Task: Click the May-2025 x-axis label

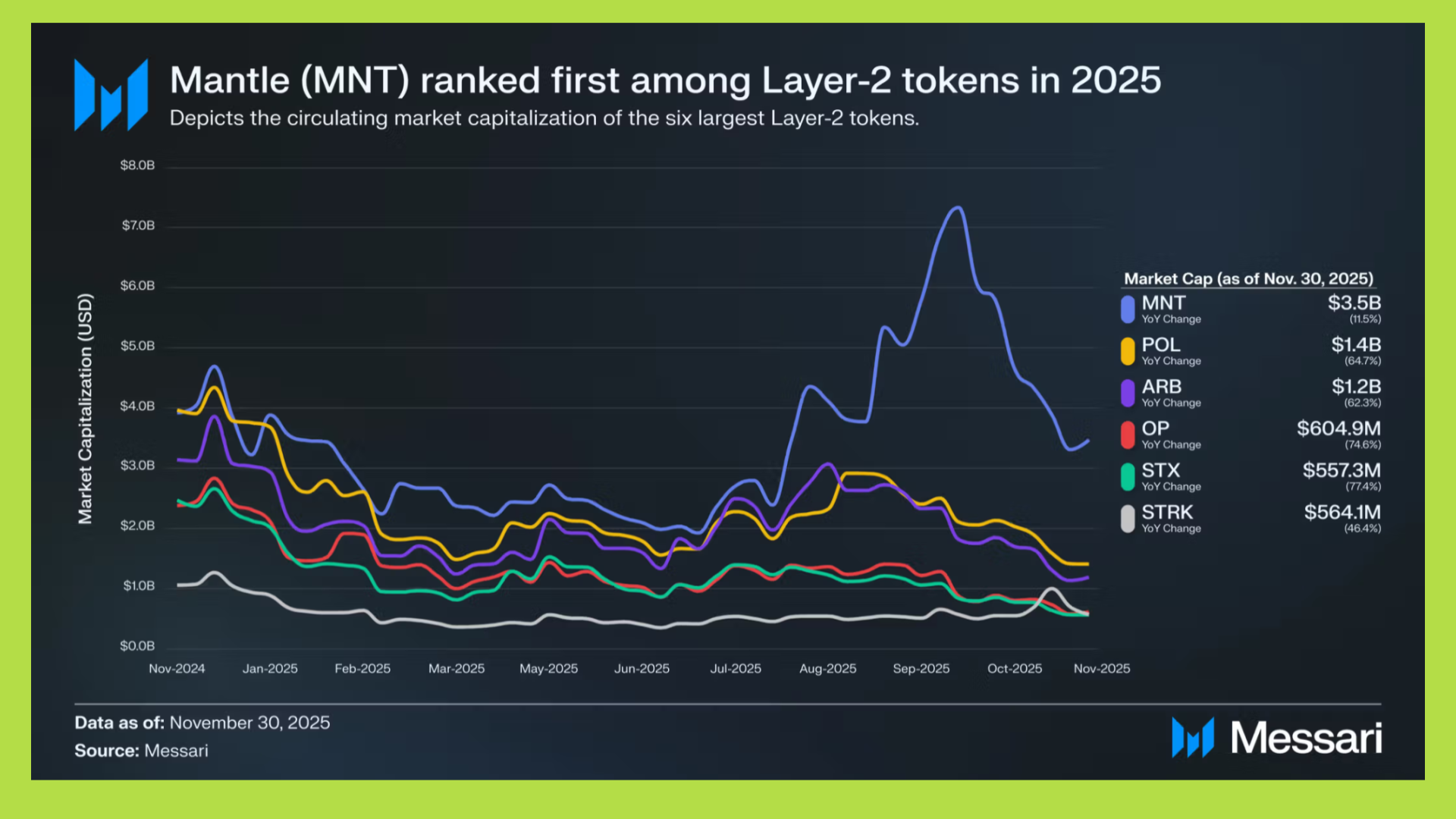Action: (548, 668)
